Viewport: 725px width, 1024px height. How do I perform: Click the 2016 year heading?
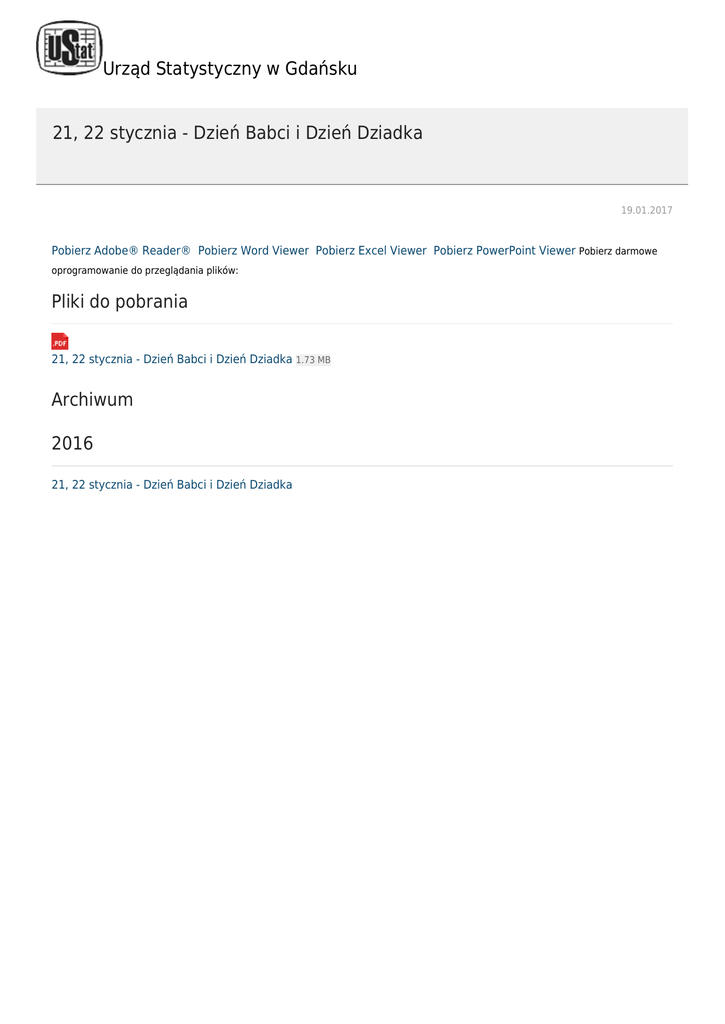point(72,443)
